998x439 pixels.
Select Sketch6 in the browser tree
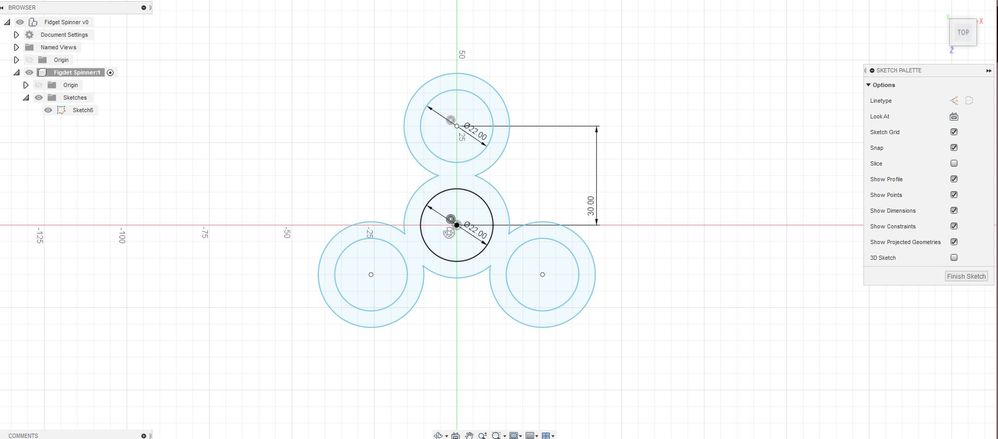click(x=83, y=110)
